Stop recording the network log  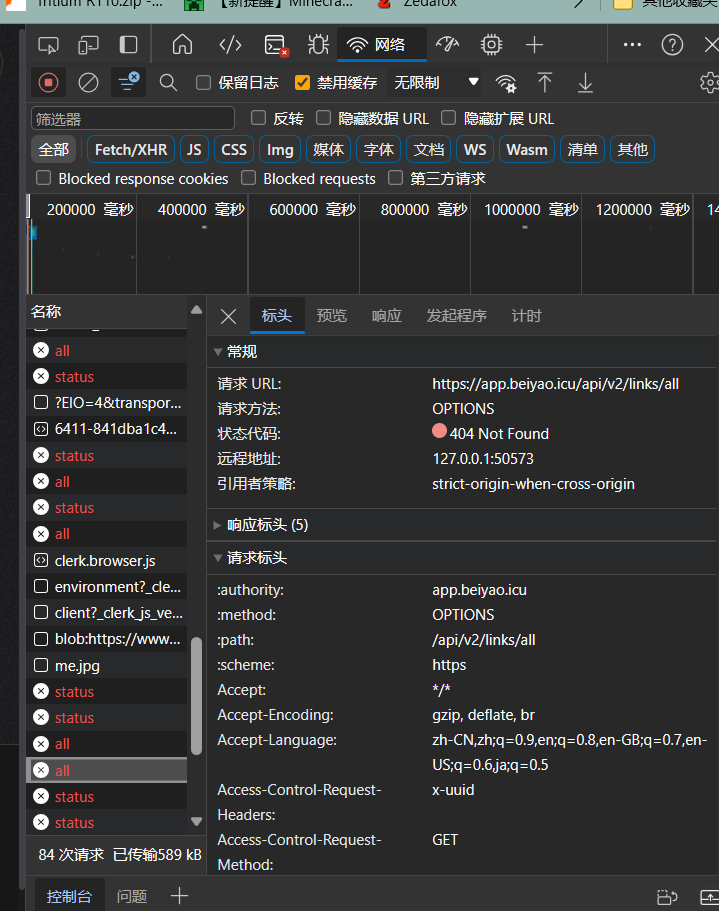48,83
